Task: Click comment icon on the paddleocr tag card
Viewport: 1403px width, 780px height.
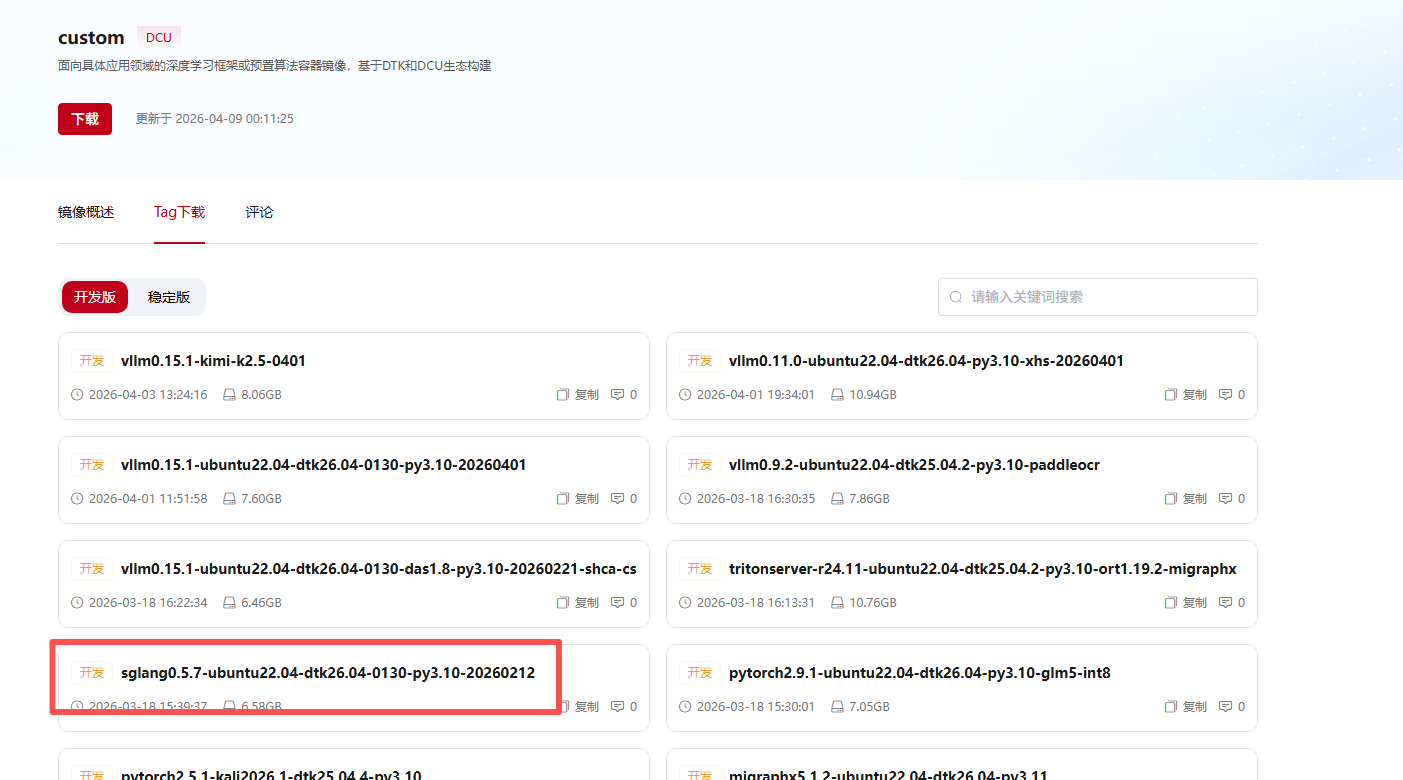Action: click(1225, 499)
